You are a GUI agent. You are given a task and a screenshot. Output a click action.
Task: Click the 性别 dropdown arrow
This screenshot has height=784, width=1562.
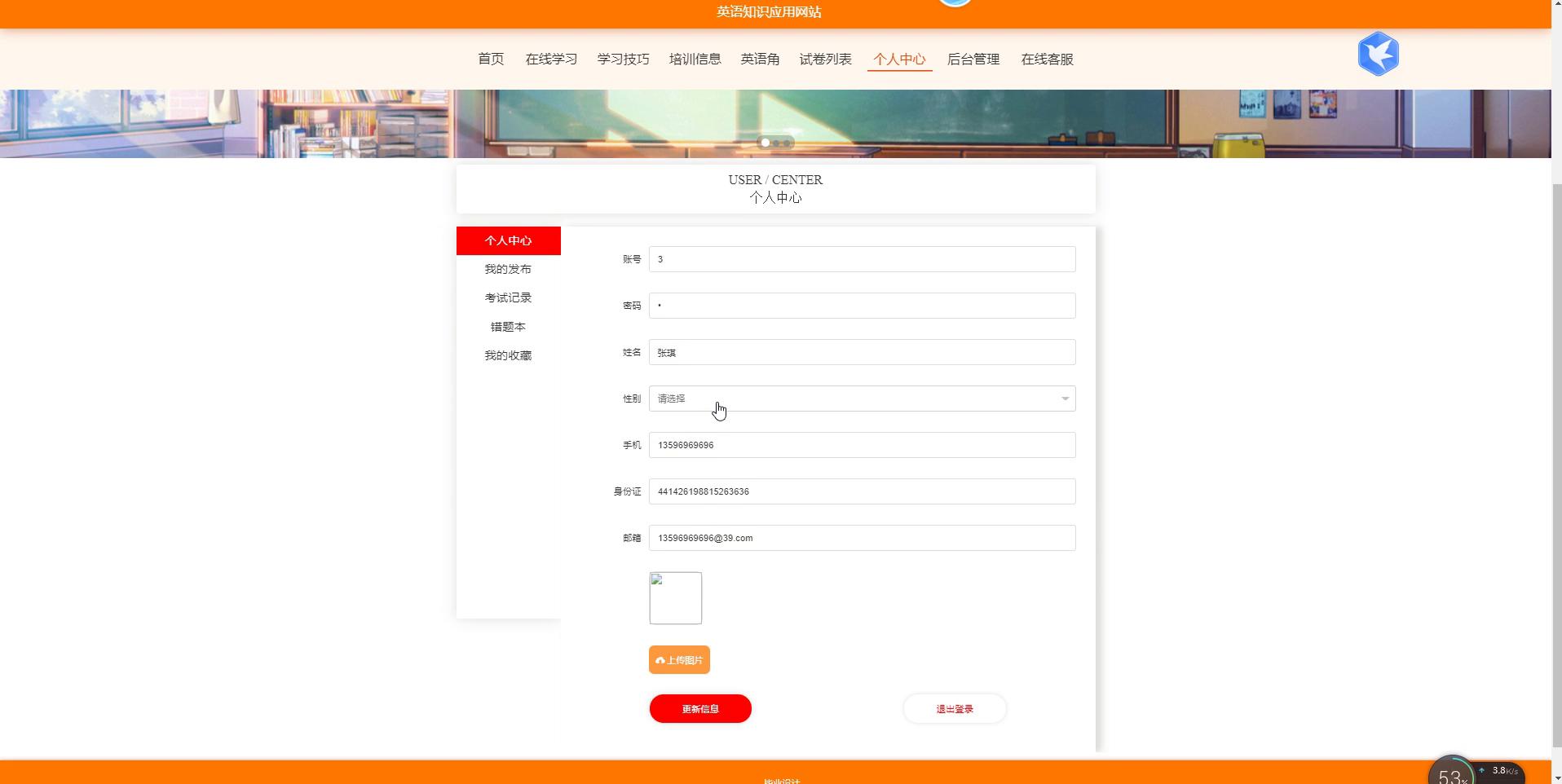click(1064, 399)
